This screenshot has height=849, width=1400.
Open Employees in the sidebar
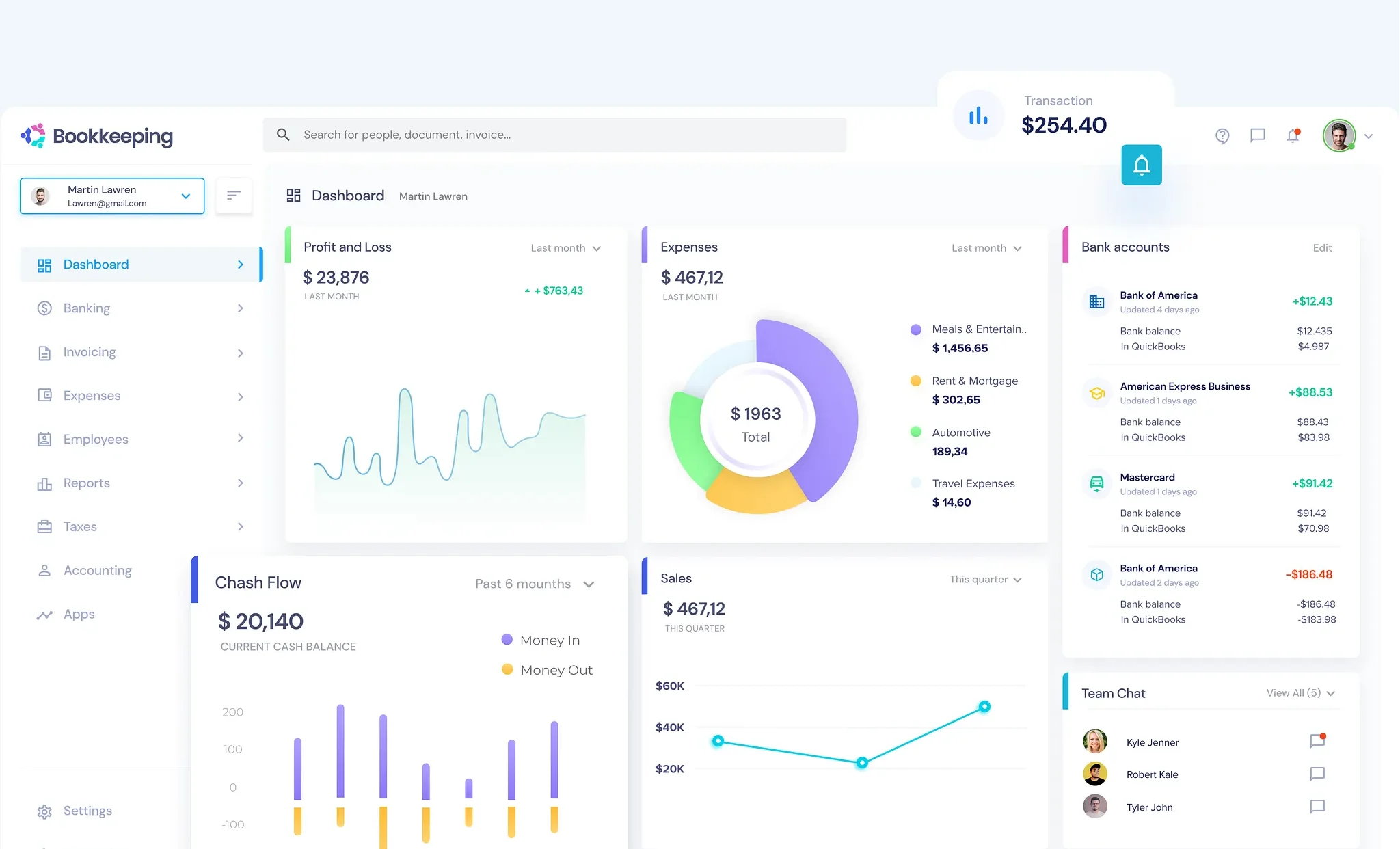coord(141,440)
